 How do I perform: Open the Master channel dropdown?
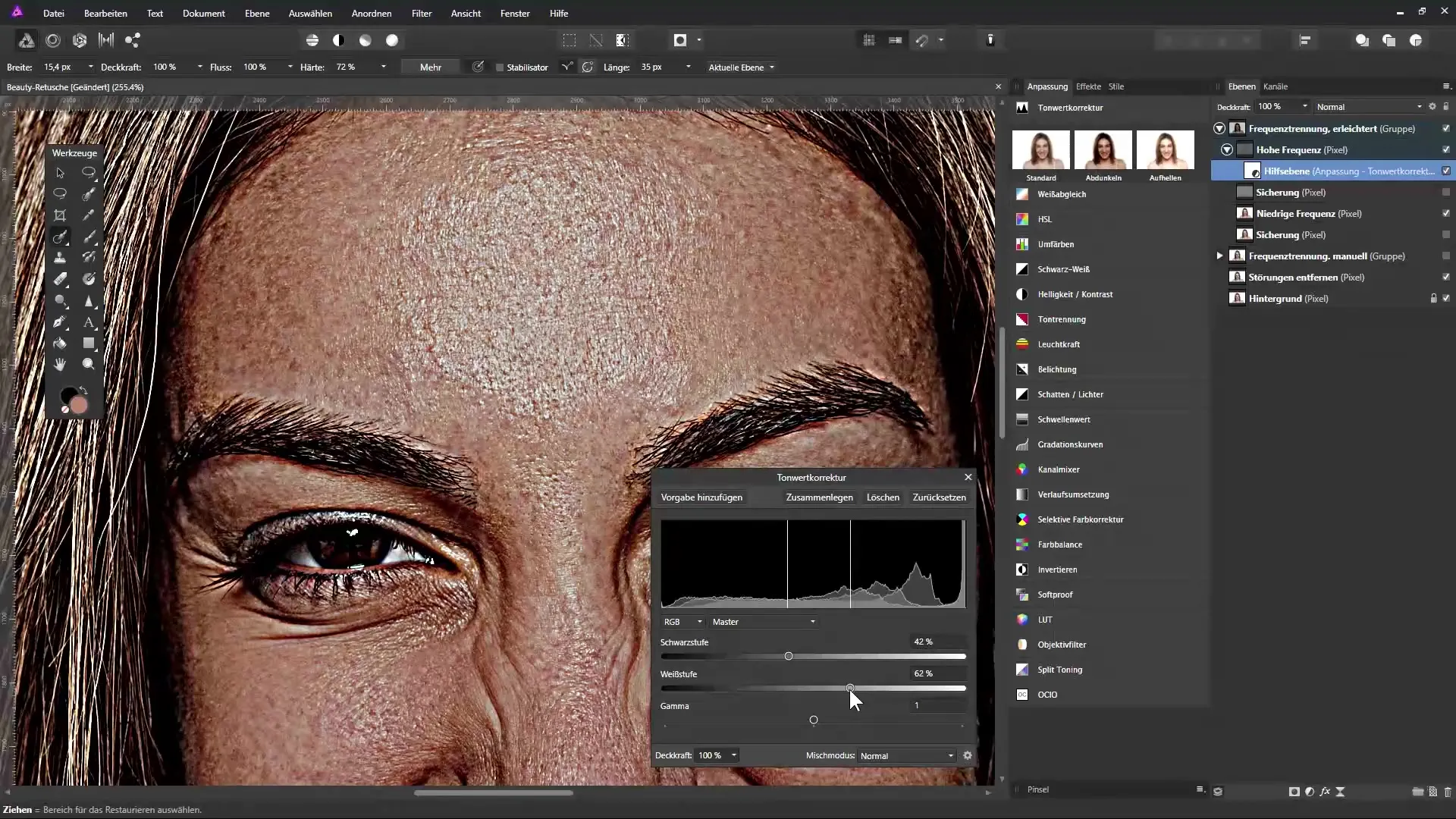(764, 622)
